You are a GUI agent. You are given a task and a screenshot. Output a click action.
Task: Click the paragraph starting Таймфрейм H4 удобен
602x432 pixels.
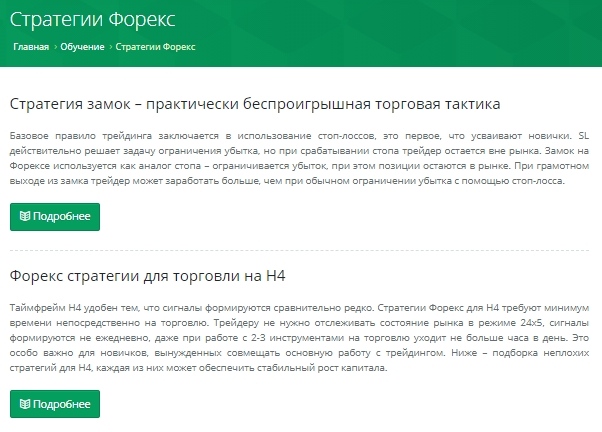[299, 338]
